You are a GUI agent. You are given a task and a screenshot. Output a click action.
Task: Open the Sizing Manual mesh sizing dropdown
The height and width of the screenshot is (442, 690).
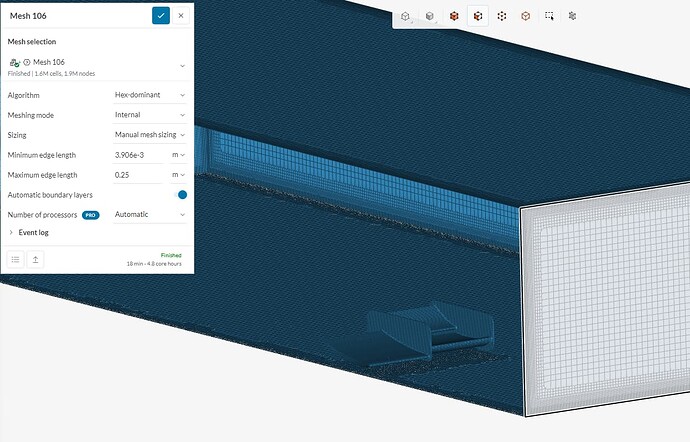coord(150,135)
